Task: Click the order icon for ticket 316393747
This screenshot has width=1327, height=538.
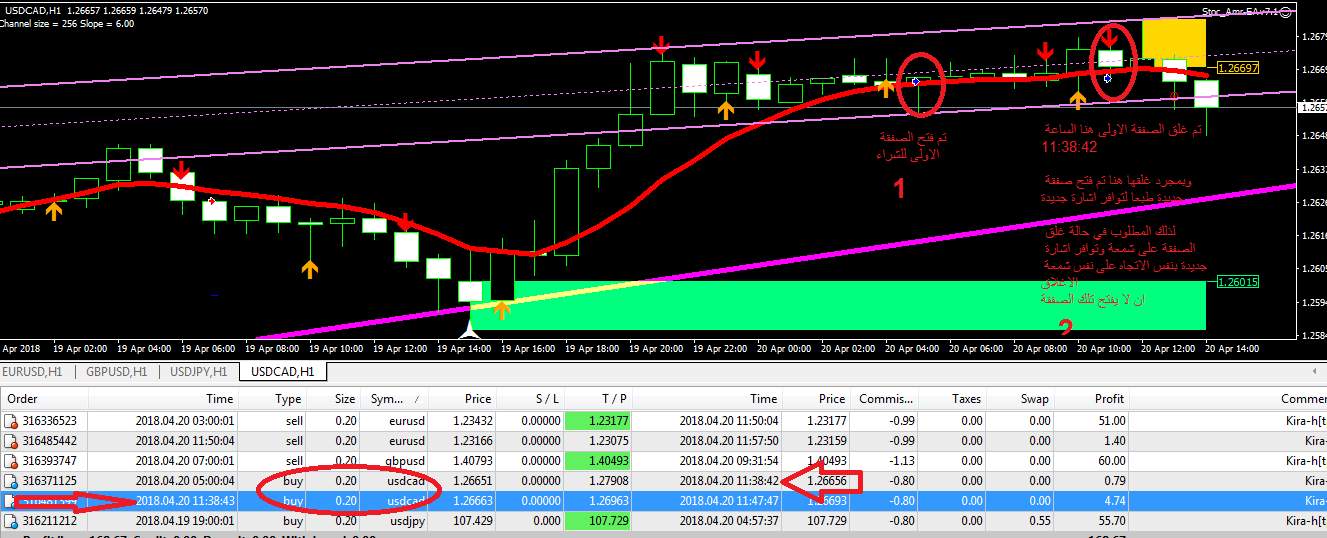Action: click(x=10, y=460)
